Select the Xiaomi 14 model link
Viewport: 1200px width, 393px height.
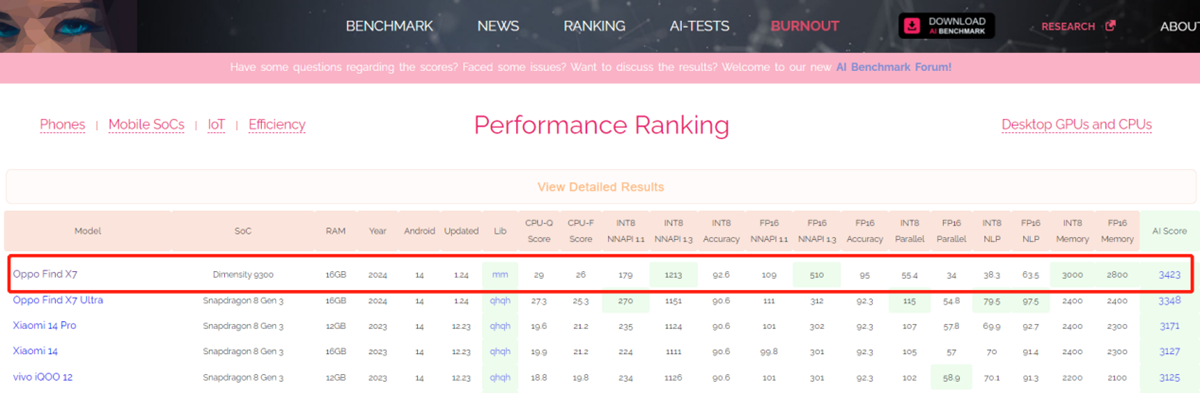click(x=36, y=351)
